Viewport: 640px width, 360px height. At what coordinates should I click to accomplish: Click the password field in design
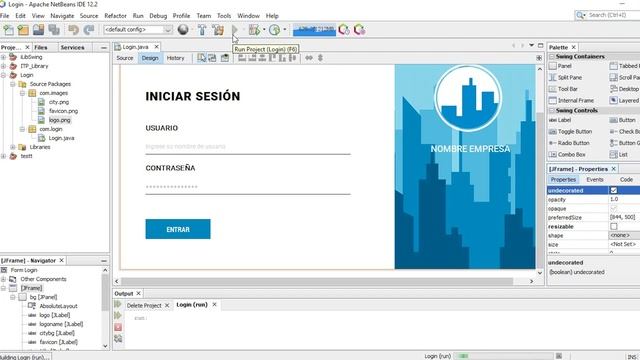coord(248,187)
